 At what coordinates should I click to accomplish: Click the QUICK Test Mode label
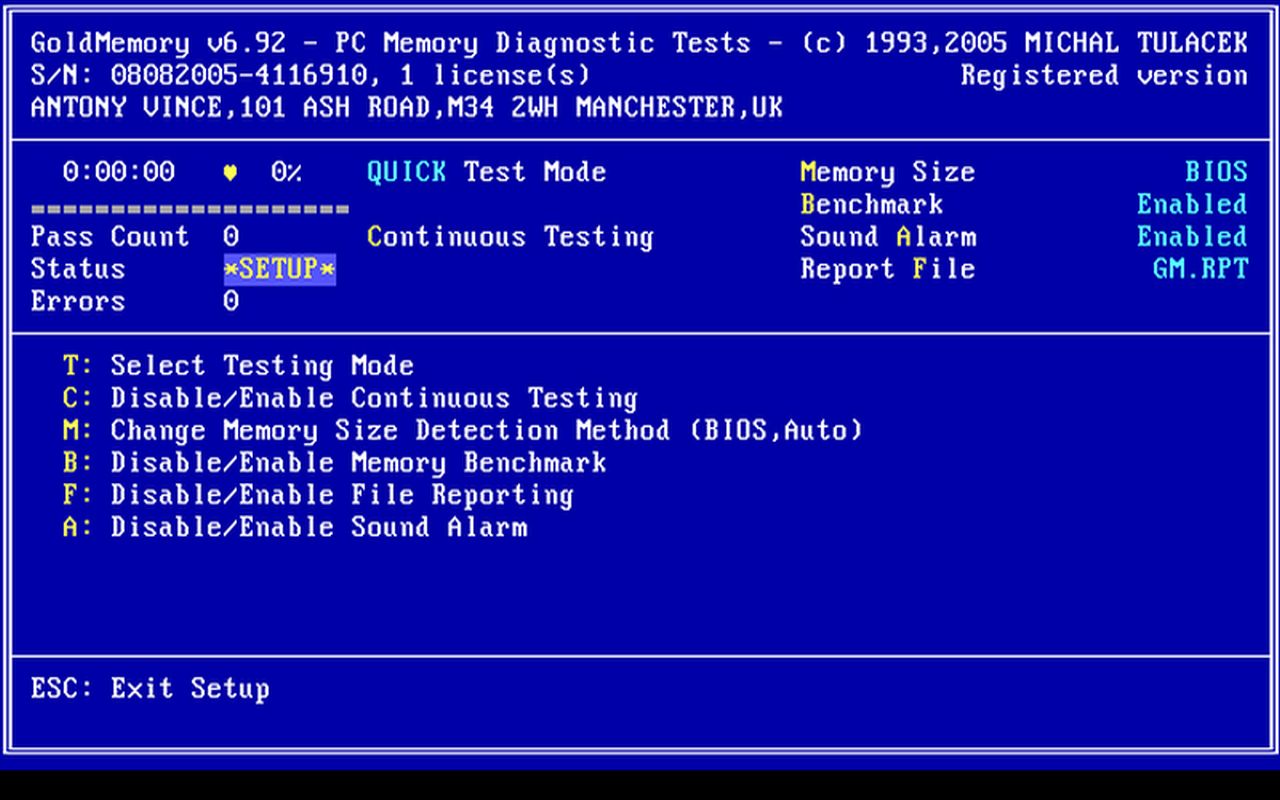tap(486, 172)
